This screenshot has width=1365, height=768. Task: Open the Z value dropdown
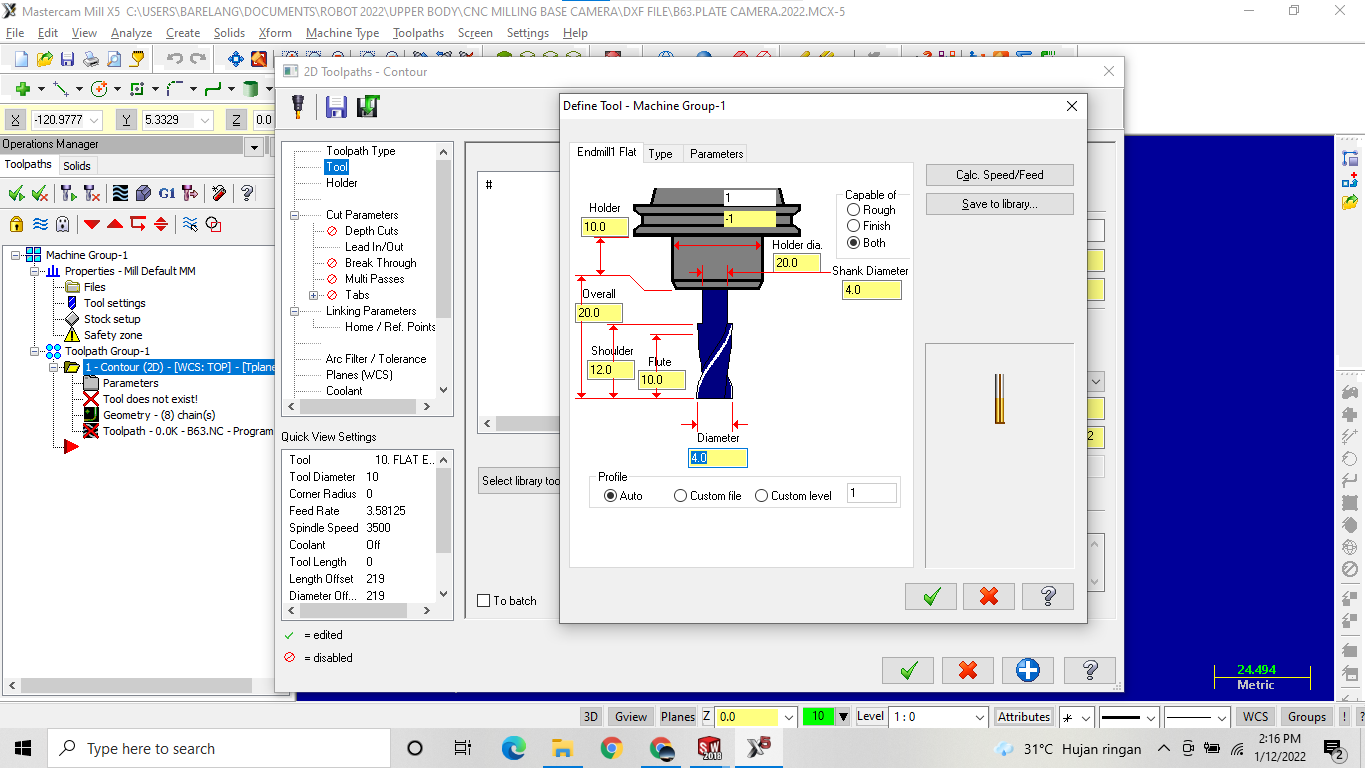tap(789, 716)
